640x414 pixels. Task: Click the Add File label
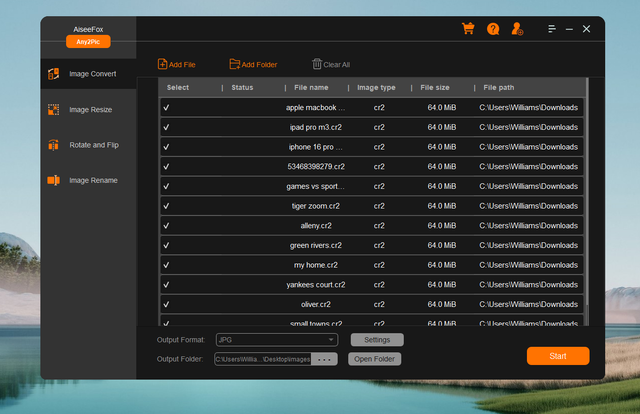(x=182, y=65)
